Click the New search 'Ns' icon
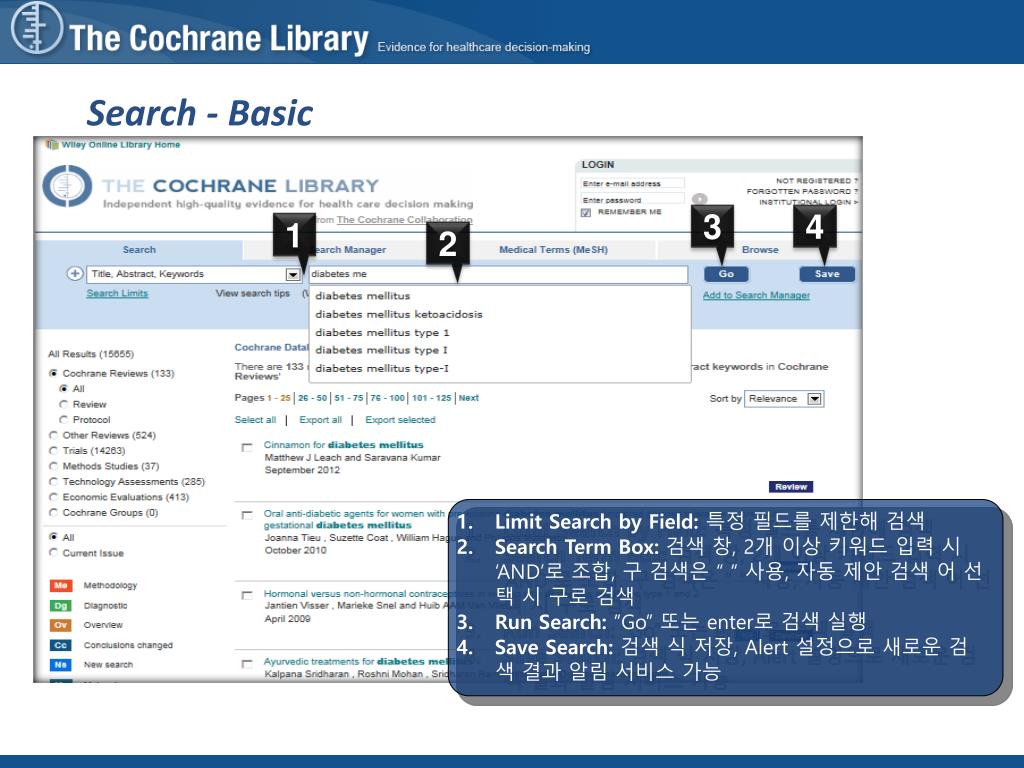Image resolution: width=1024 pixels, height=768 pixels. coord(61,665)
